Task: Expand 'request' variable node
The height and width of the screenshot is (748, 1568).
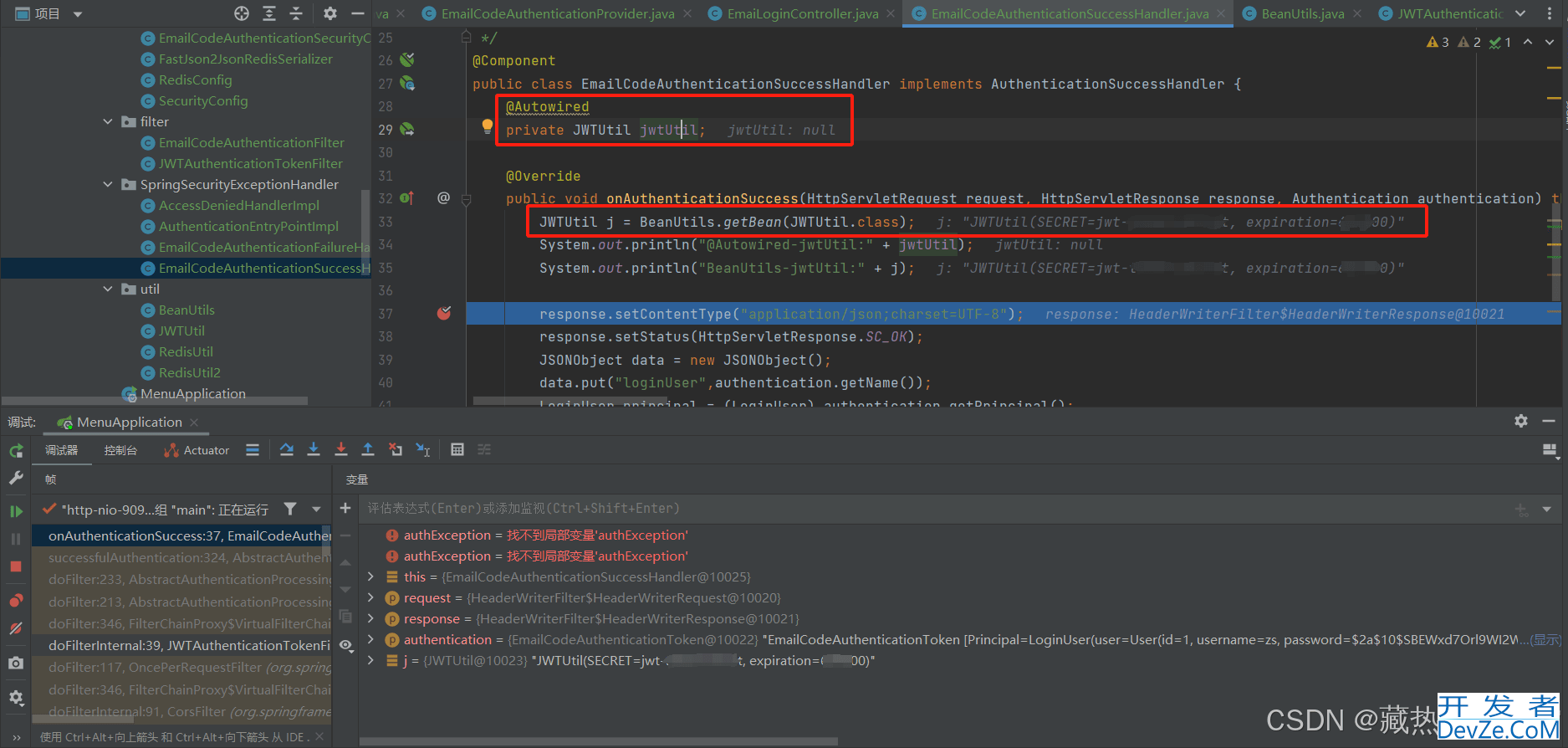Action: [x=371, y=597]
